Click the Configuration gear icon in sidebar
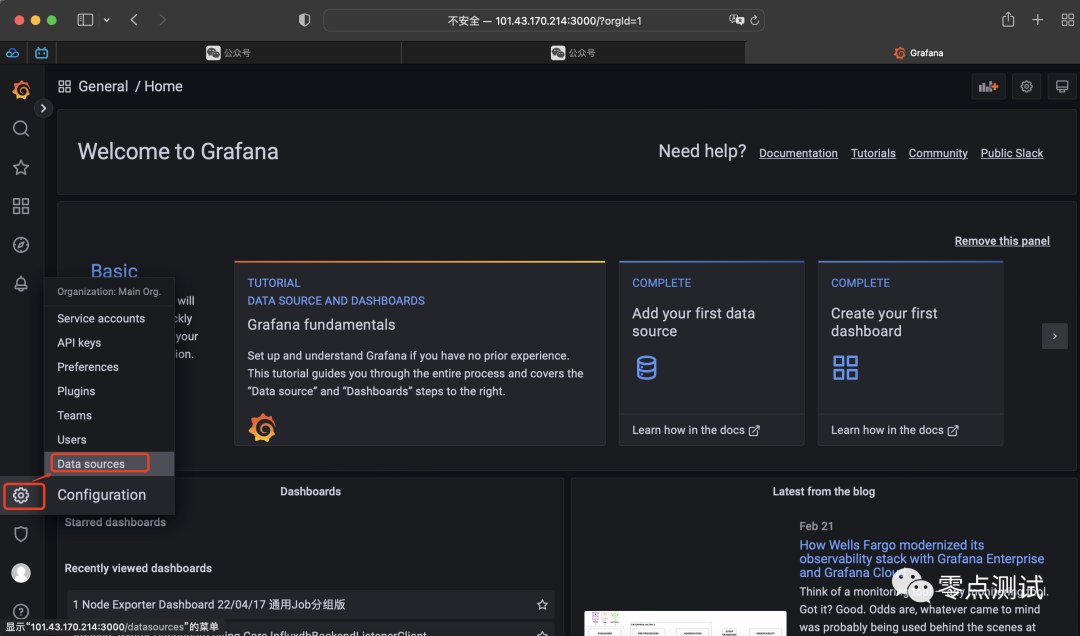The image size is (1080, 636). [x=21, y=495]
